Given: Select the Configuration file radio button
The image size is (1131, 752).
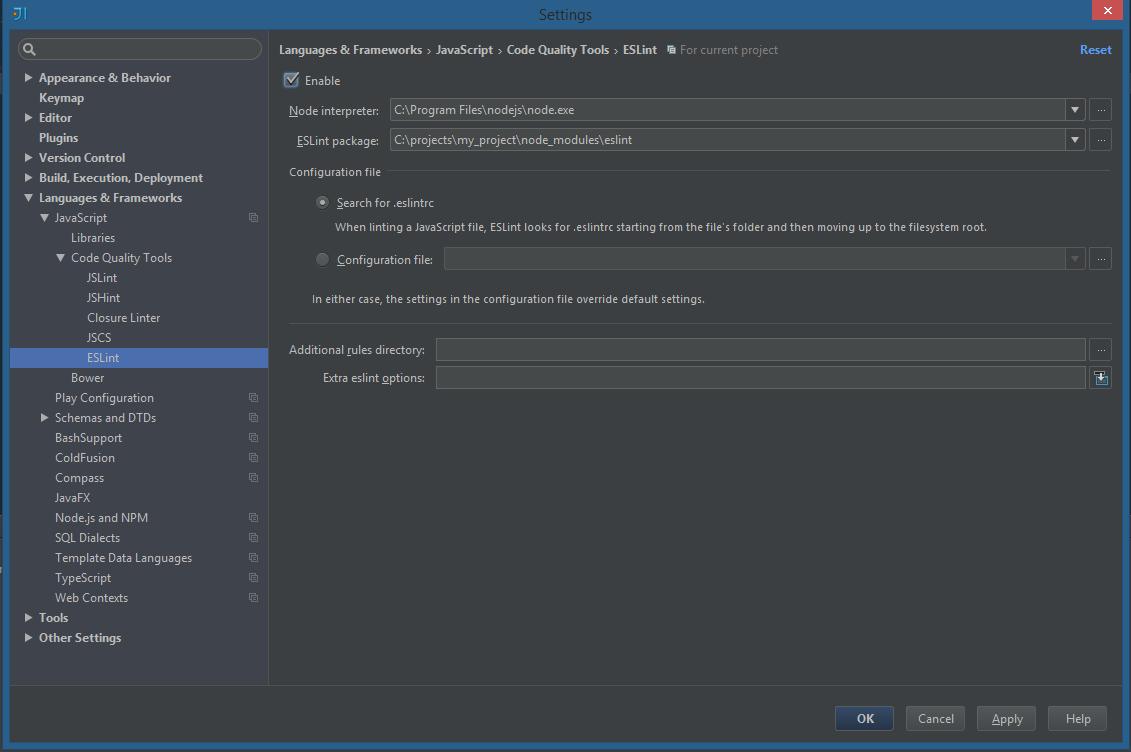Looking at the screenshot, I should (x=322, y=260).
